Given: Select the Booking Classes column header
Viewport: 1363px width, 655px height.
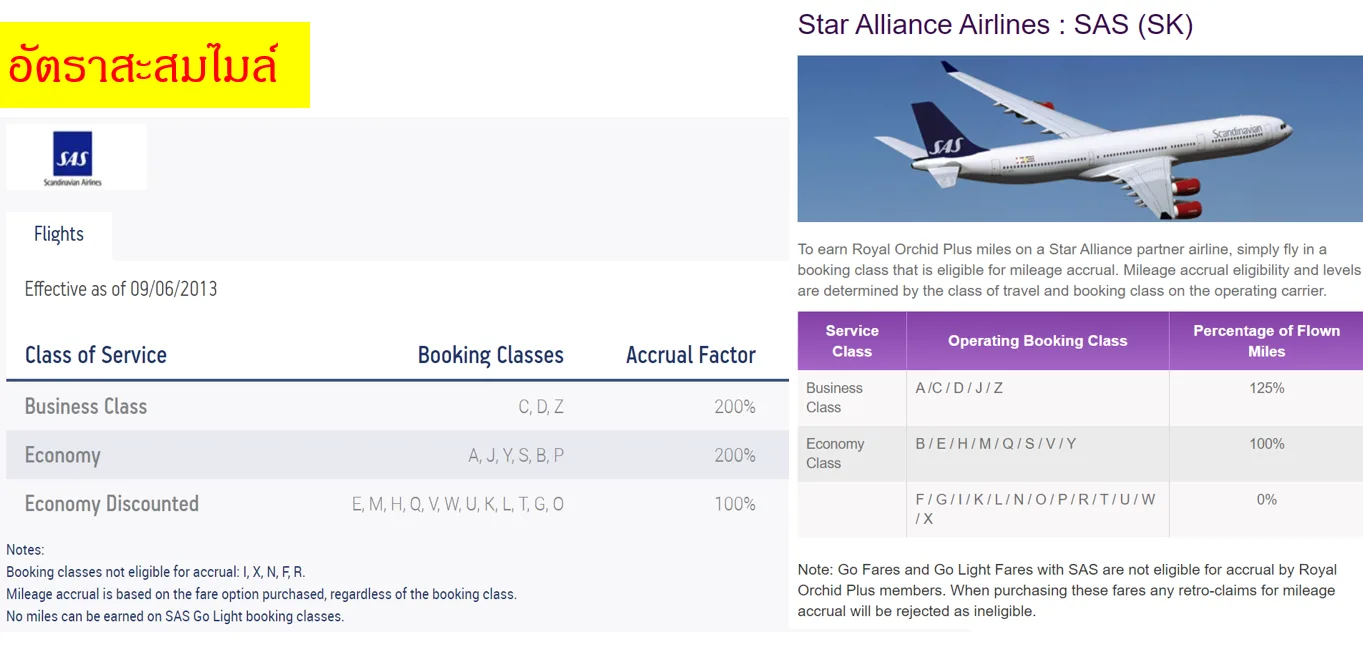Looking at the screenshot, I should click(x=491, y=355).
